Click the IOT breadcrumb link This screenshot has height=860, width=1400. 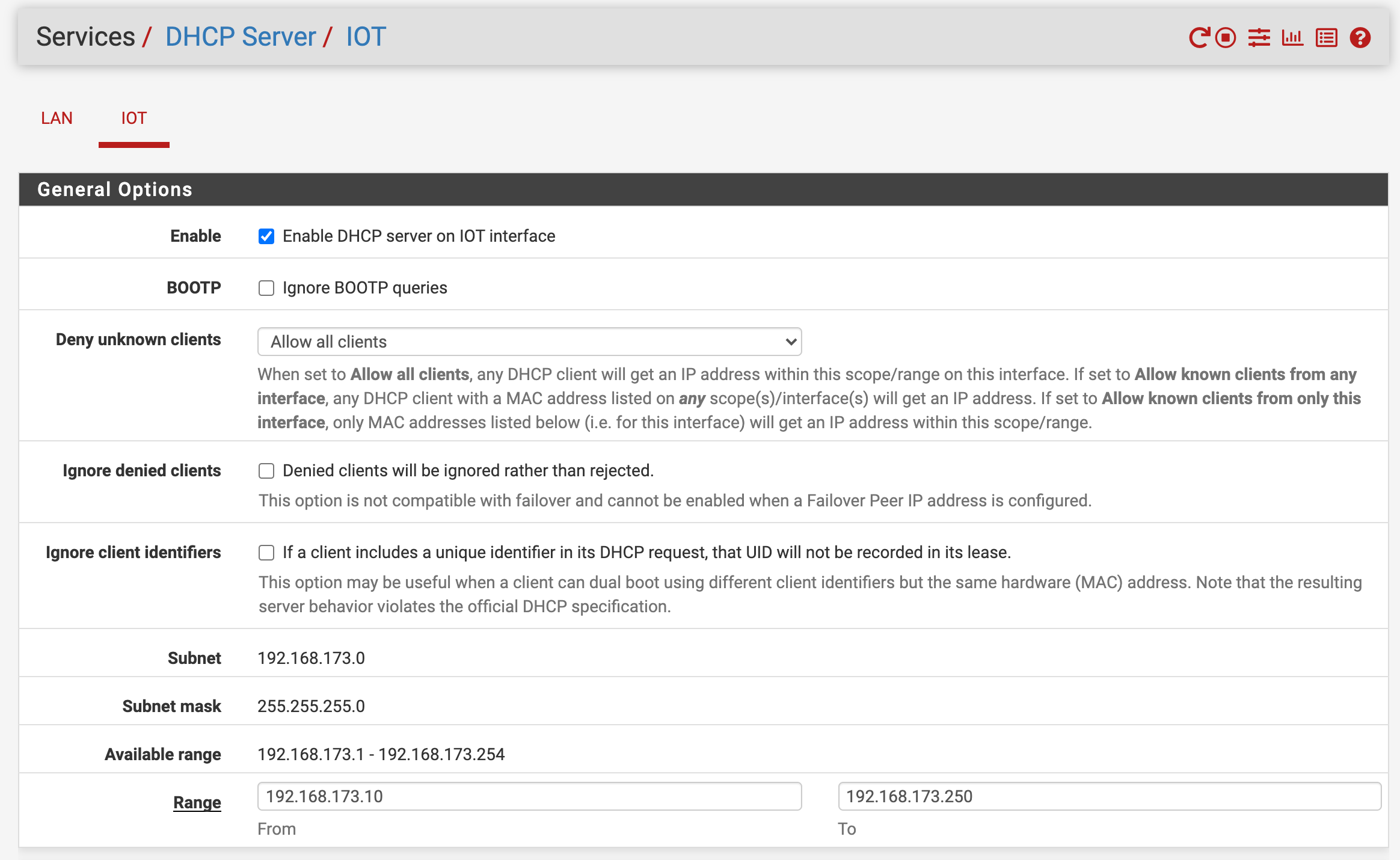[x=366, y=37]
